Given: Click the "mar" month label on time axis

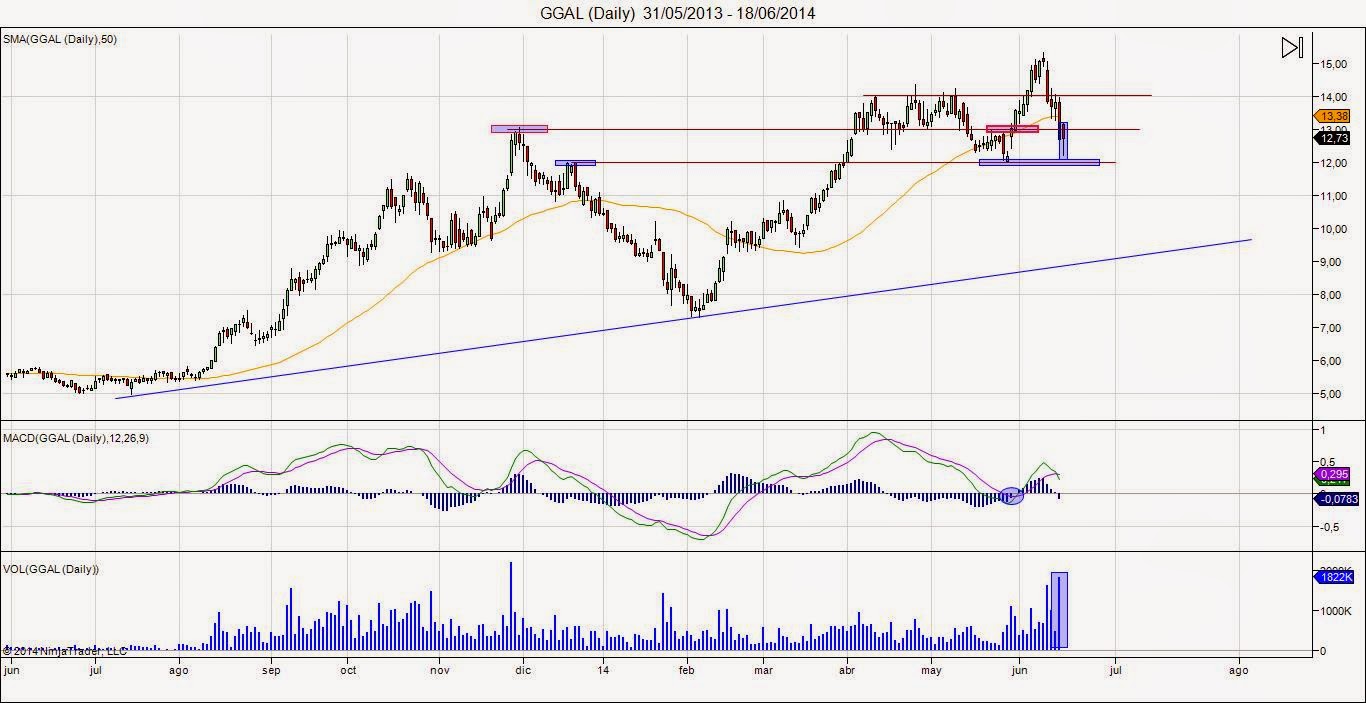Looking at the screenshot, I should [763, 672].
